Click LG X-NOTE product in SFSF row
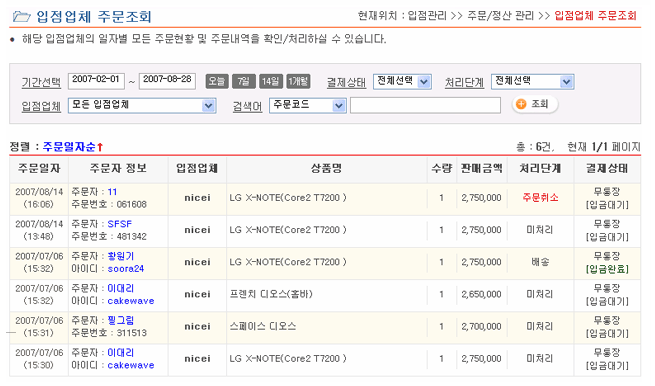The image size is (655, 386). coord(288,230)
